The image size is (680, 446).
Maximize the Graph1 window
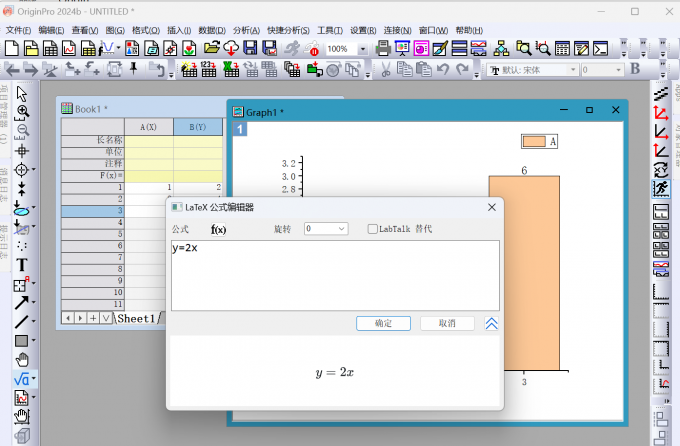[589, 110]
